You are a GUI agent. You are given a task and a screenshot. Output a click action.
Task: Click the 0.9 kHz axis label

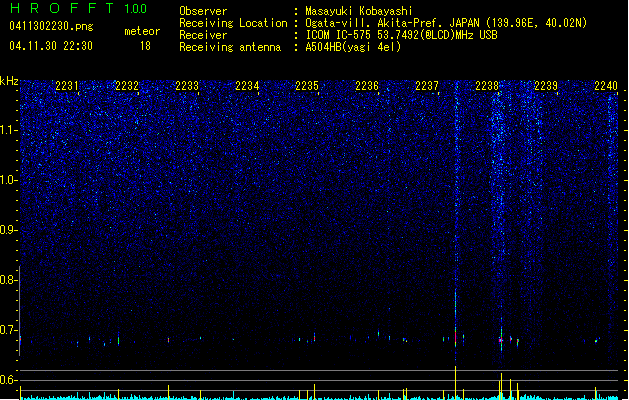(9, 230)
